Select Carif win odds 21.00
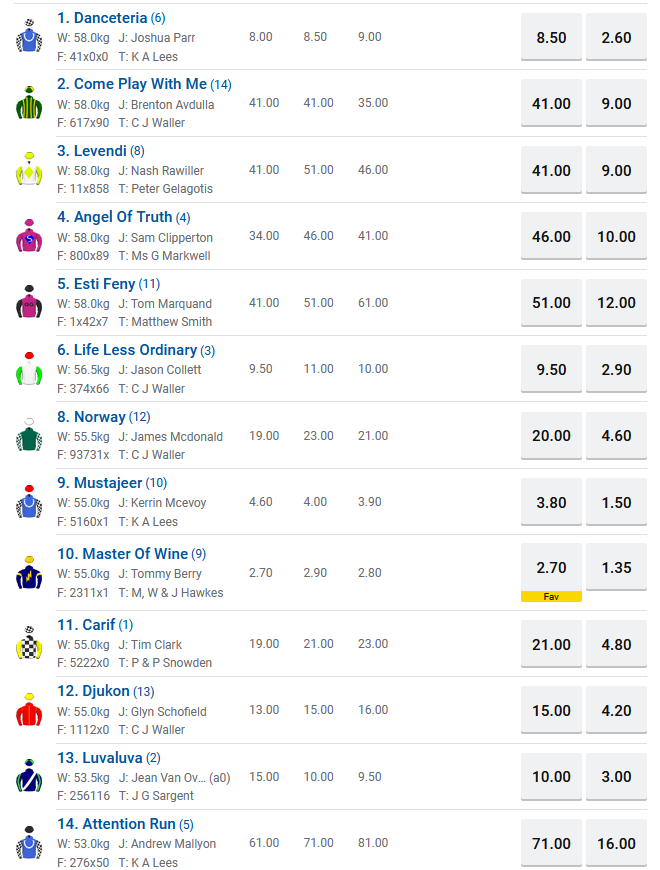This screenshot has width=660, height=870. pyautogui.click(x=551, y=645)
